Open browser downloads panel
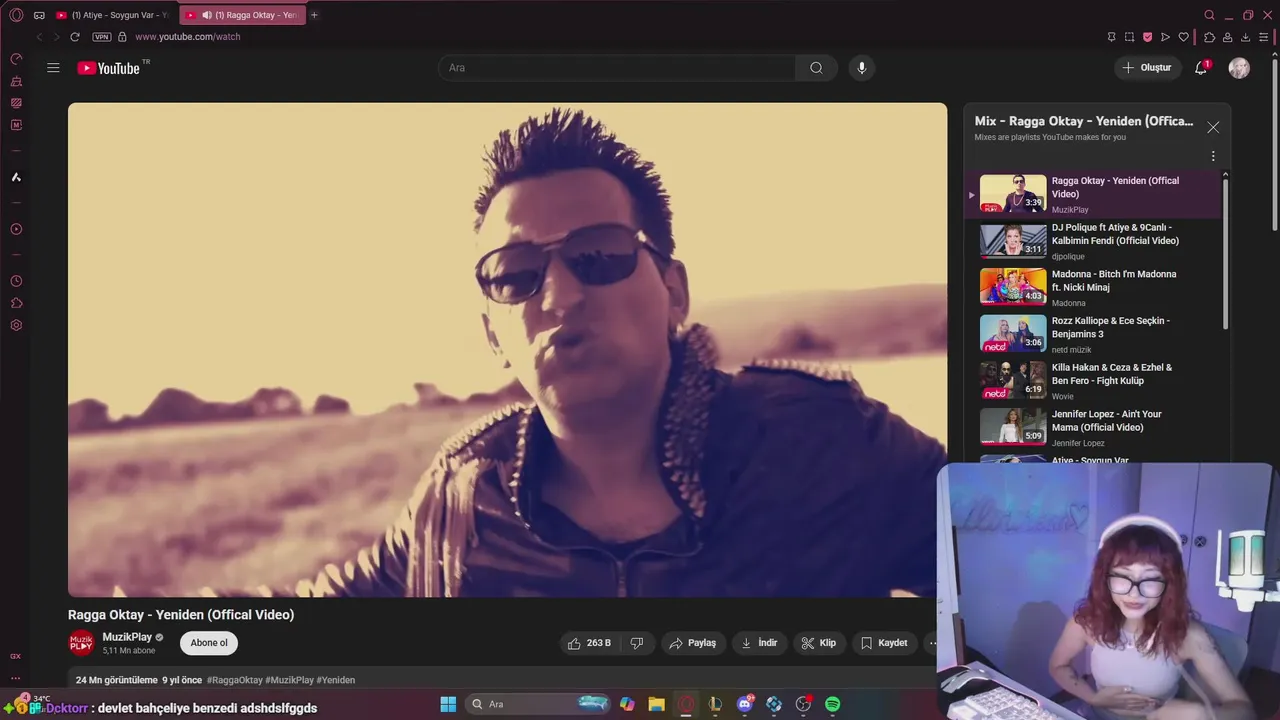 [x=1245, y=37]
